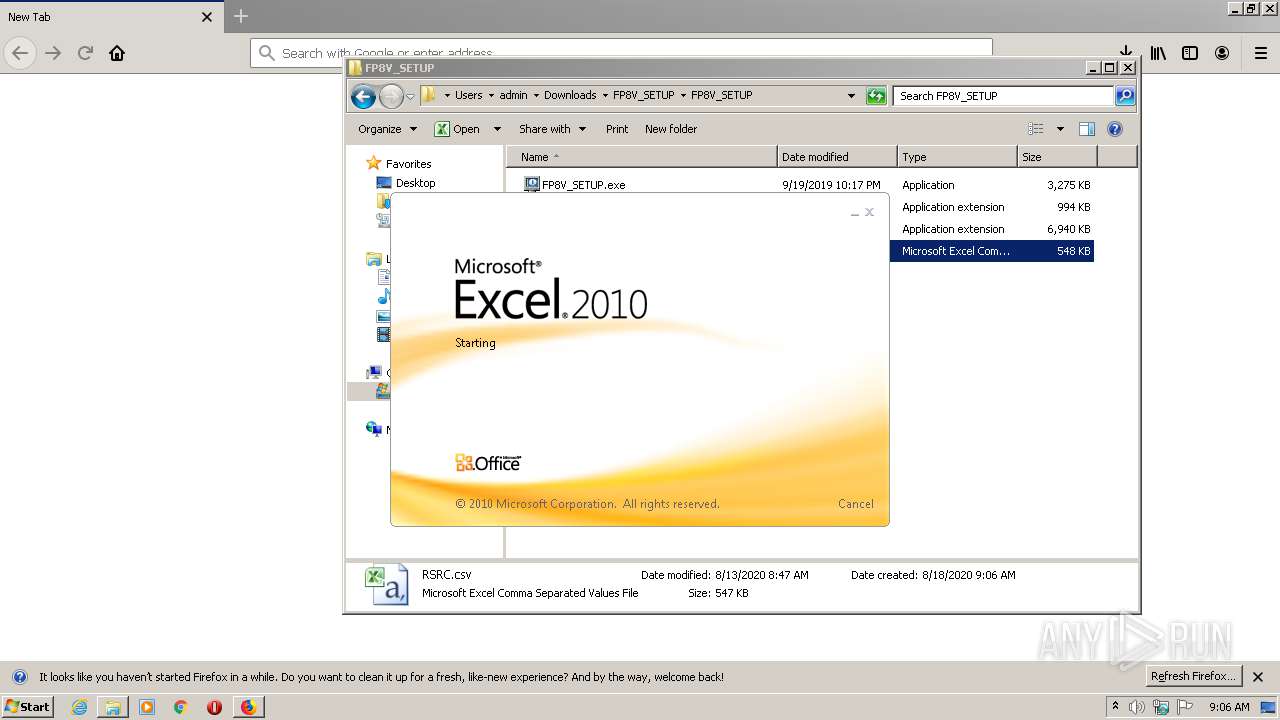Launch Windows Media Player from the taskbar
The width and height of the screenshot is (1280, 720).
point(147,707)
